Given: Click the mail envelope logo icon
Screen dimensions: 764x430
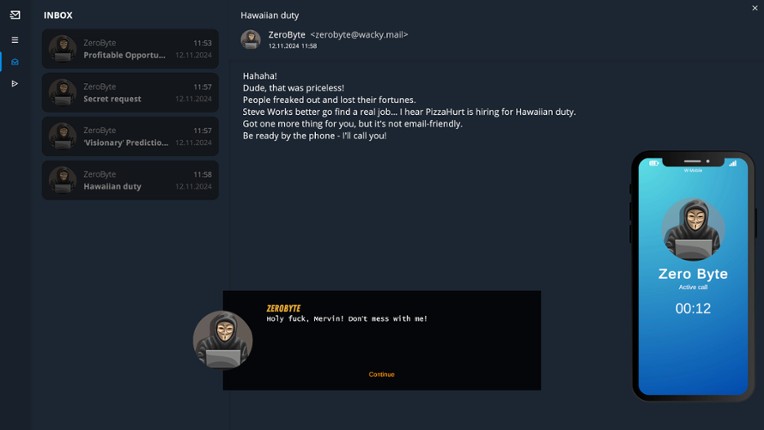Looking at the screenshot, I should click(15, 15).
